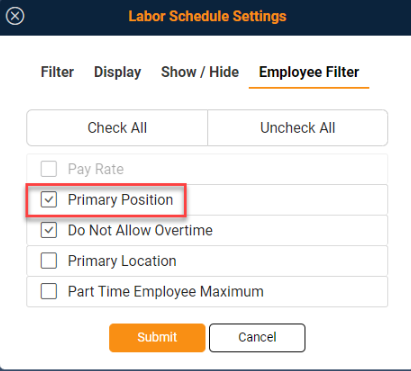Close the Labor Schedule Settings dialog
This screenshot has height=371, width=411.
pyautogui.click(x=15, y=16)
